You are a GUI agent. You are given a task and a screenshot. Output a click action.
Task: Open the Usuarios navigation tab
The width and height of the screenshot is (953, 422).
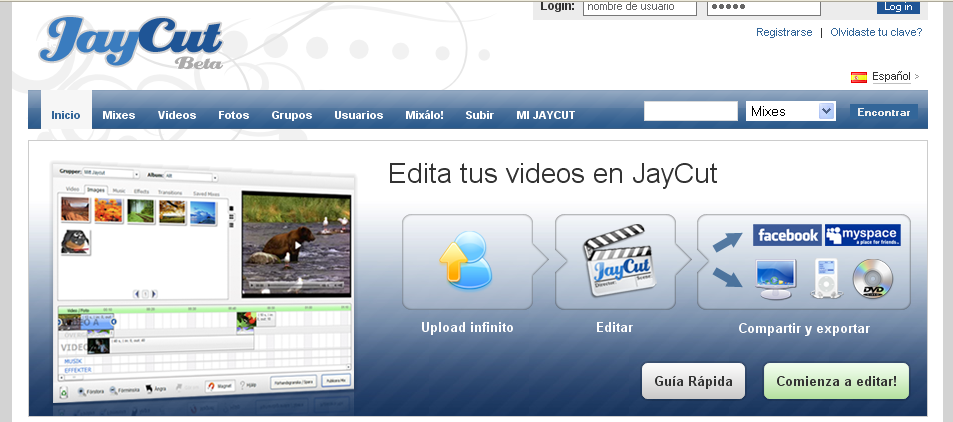(x=359, y=115)
